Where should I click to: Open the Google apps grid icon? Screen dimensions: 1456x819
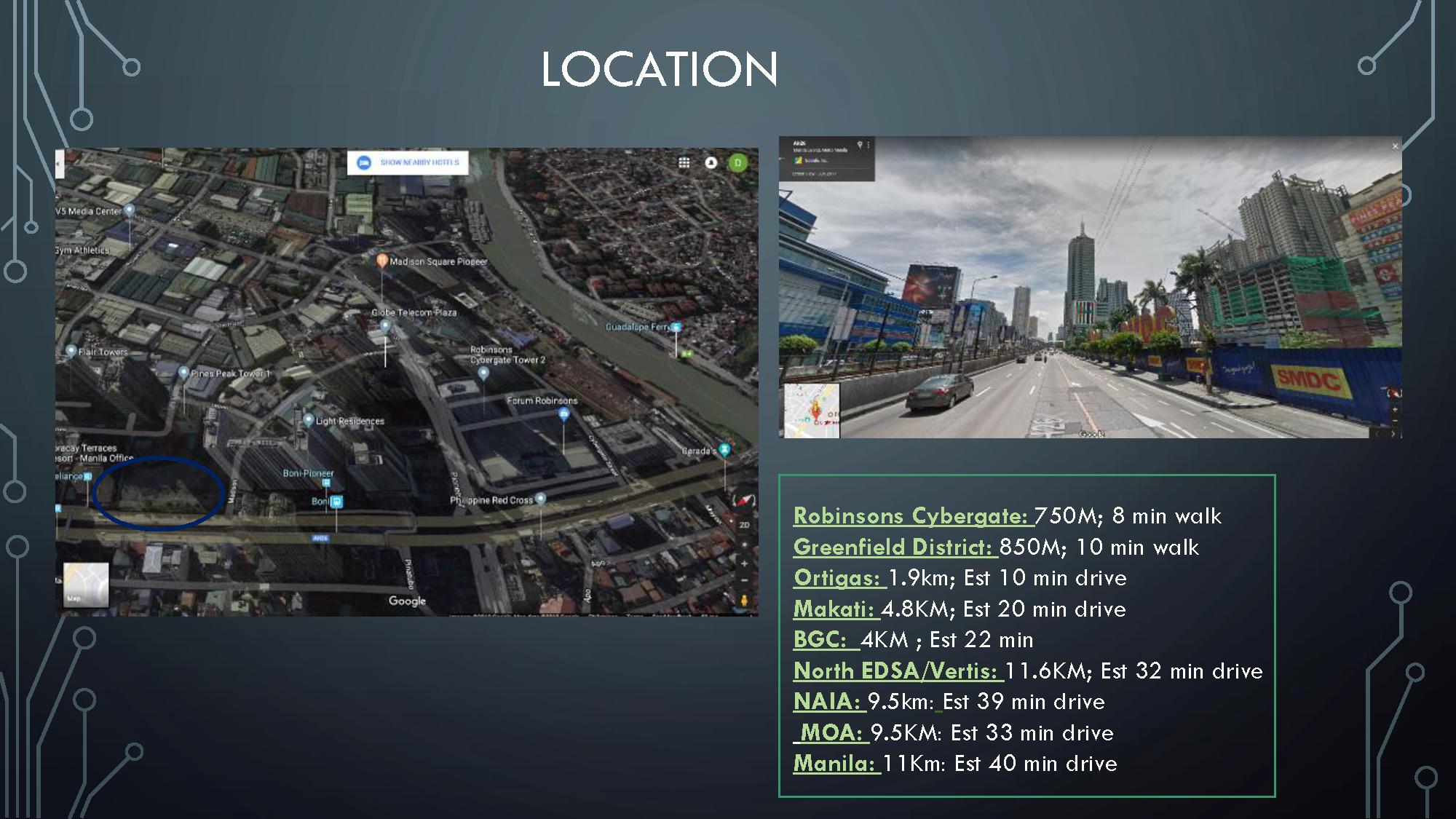click(684, 162)
